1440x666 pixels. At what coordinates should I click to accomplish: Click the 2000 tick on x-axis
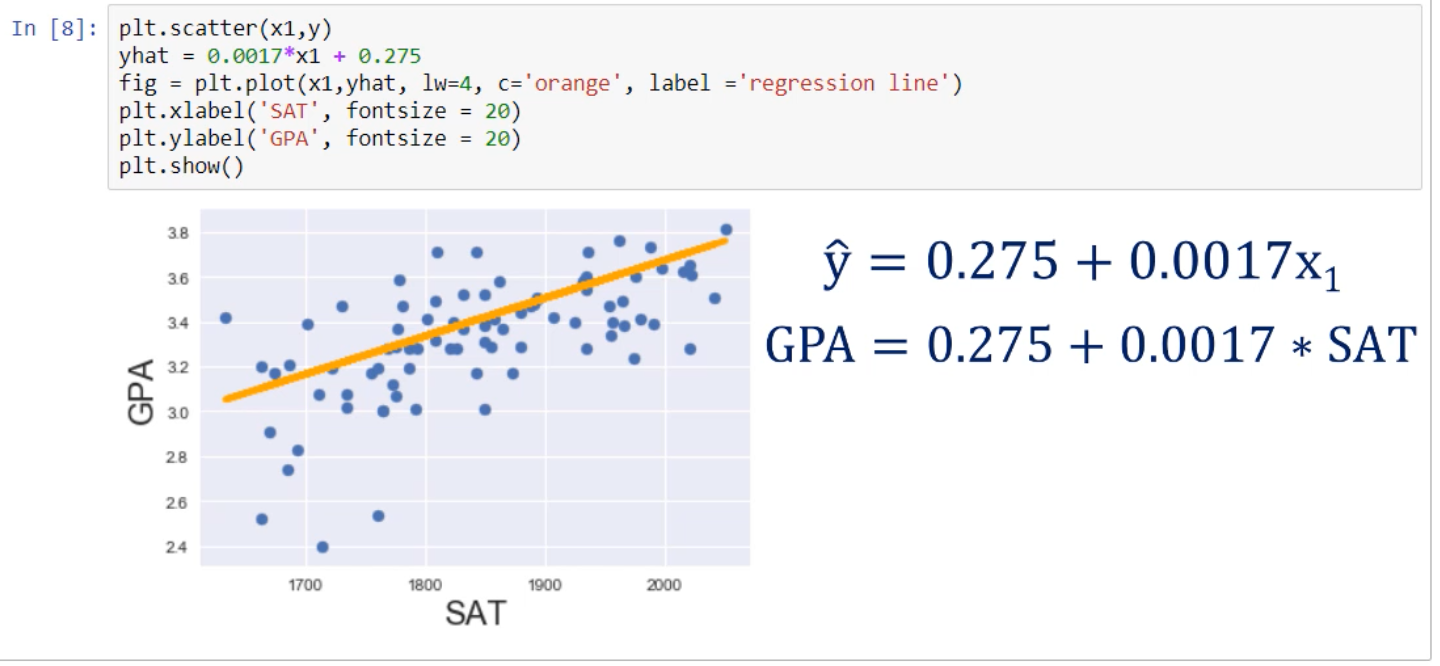pyautogui.click(x=664, y=584)
